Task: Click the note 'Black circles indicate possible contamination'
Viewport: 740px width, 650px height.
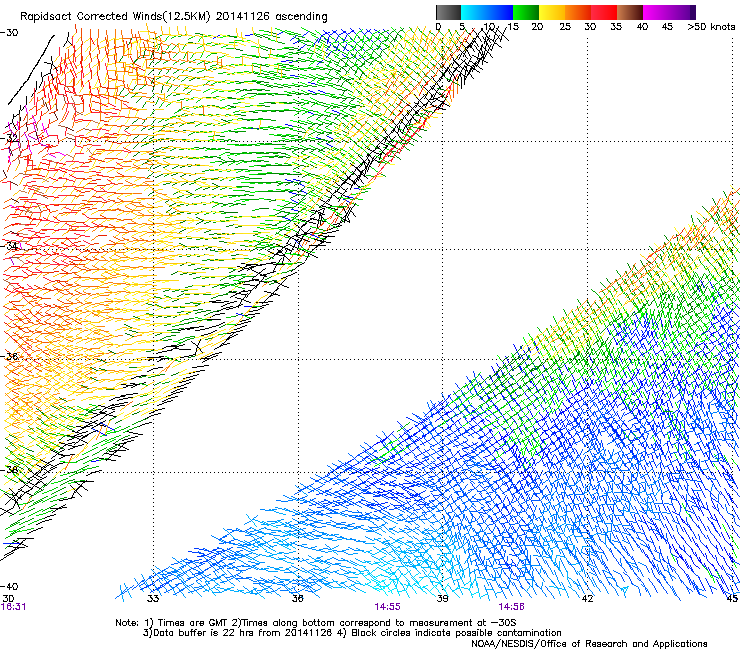Action: [456, 633]
